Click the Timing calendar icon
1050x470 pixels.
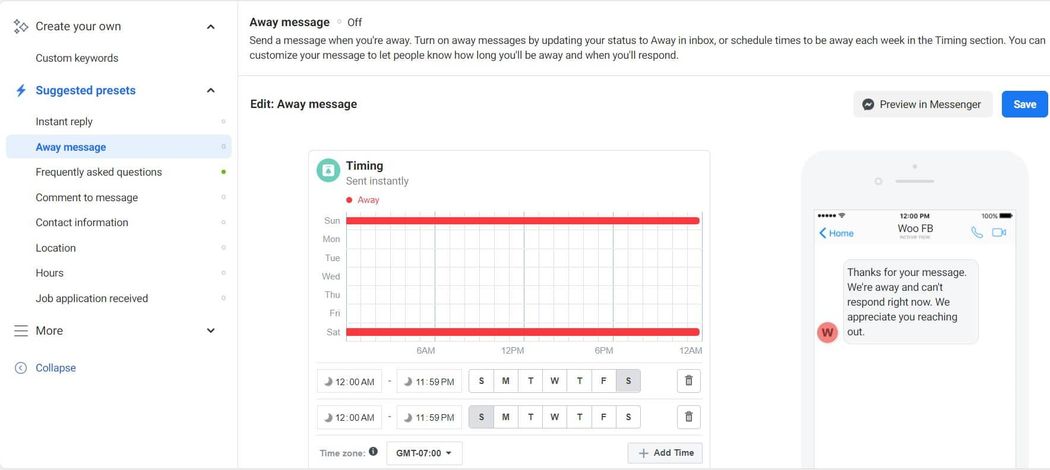click(328, 171)
